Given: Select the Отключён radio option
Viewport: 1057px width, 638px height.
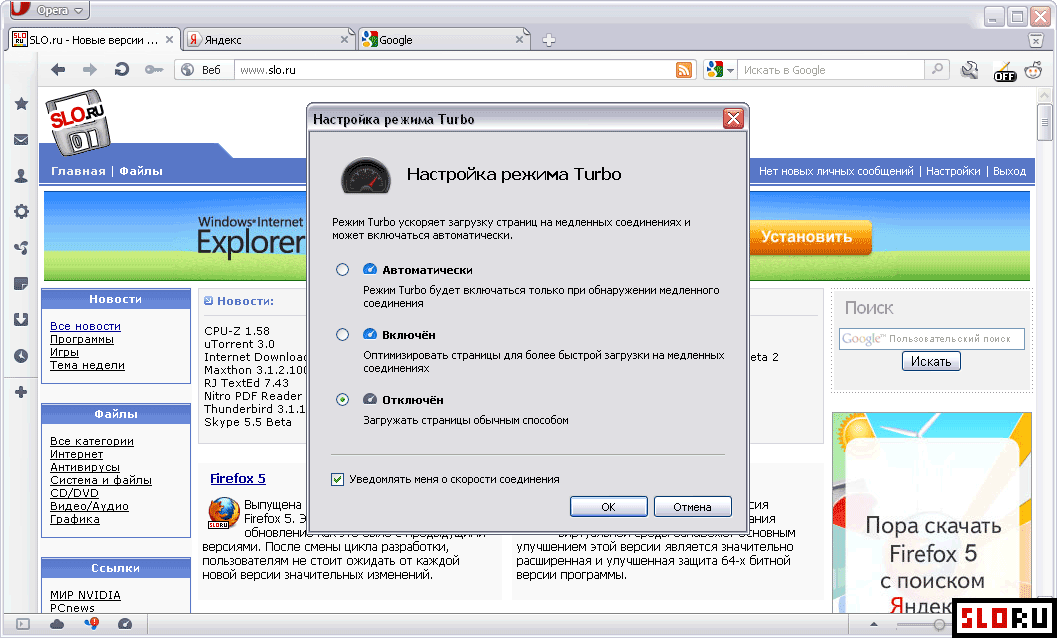Looking at the screenshot, I should point(342,399).
